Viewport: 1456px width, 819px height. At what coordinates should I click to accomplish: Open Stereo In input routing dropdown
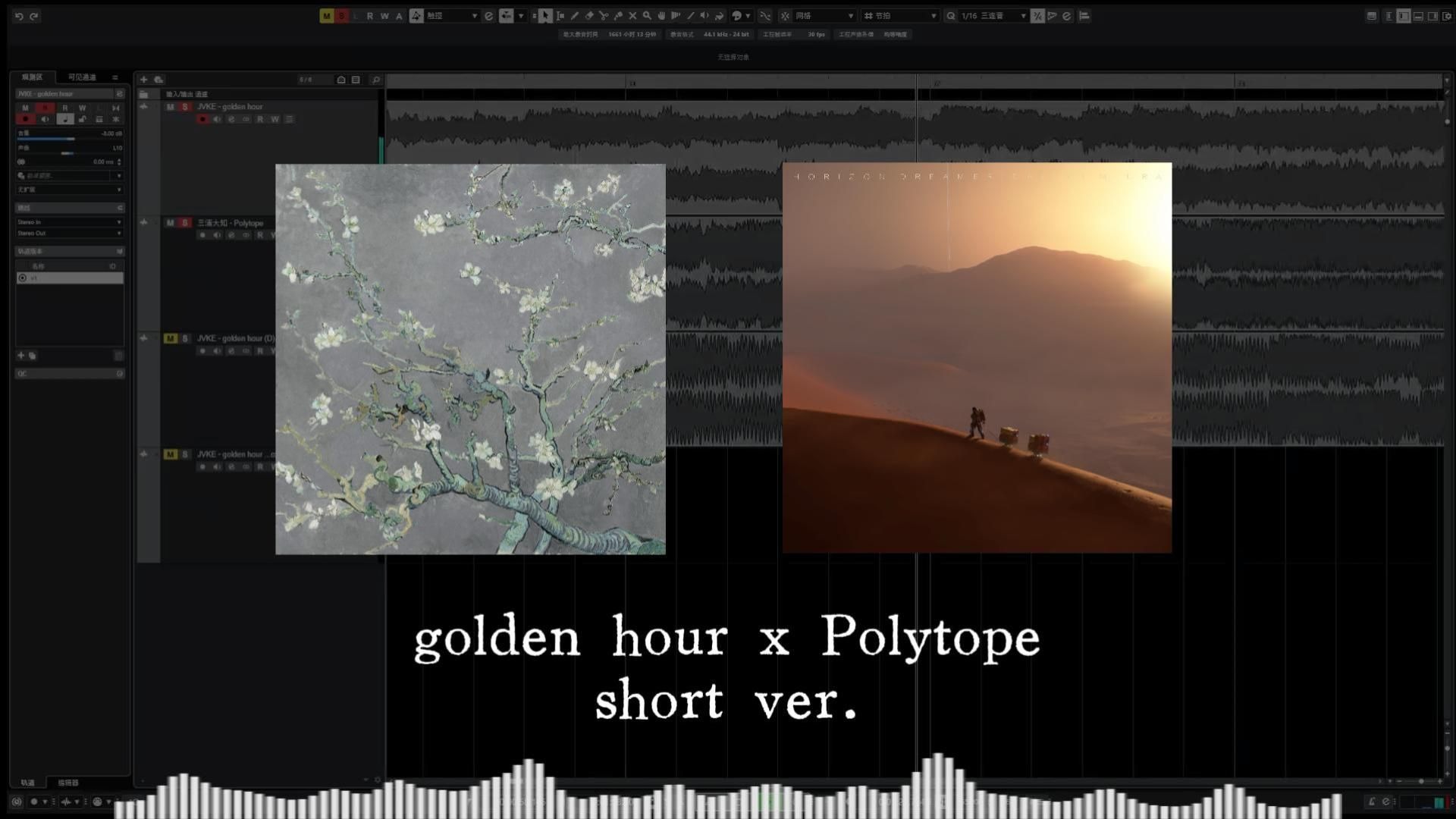[69, 222]
